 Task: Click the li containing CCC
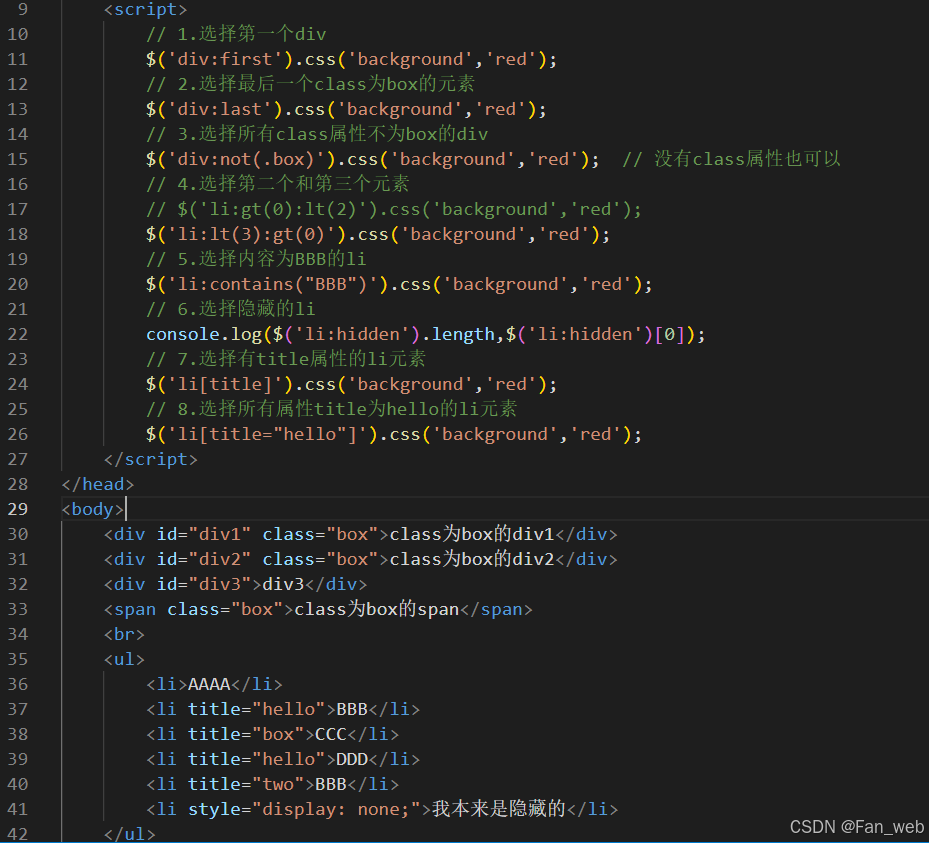tap(273, 734)
